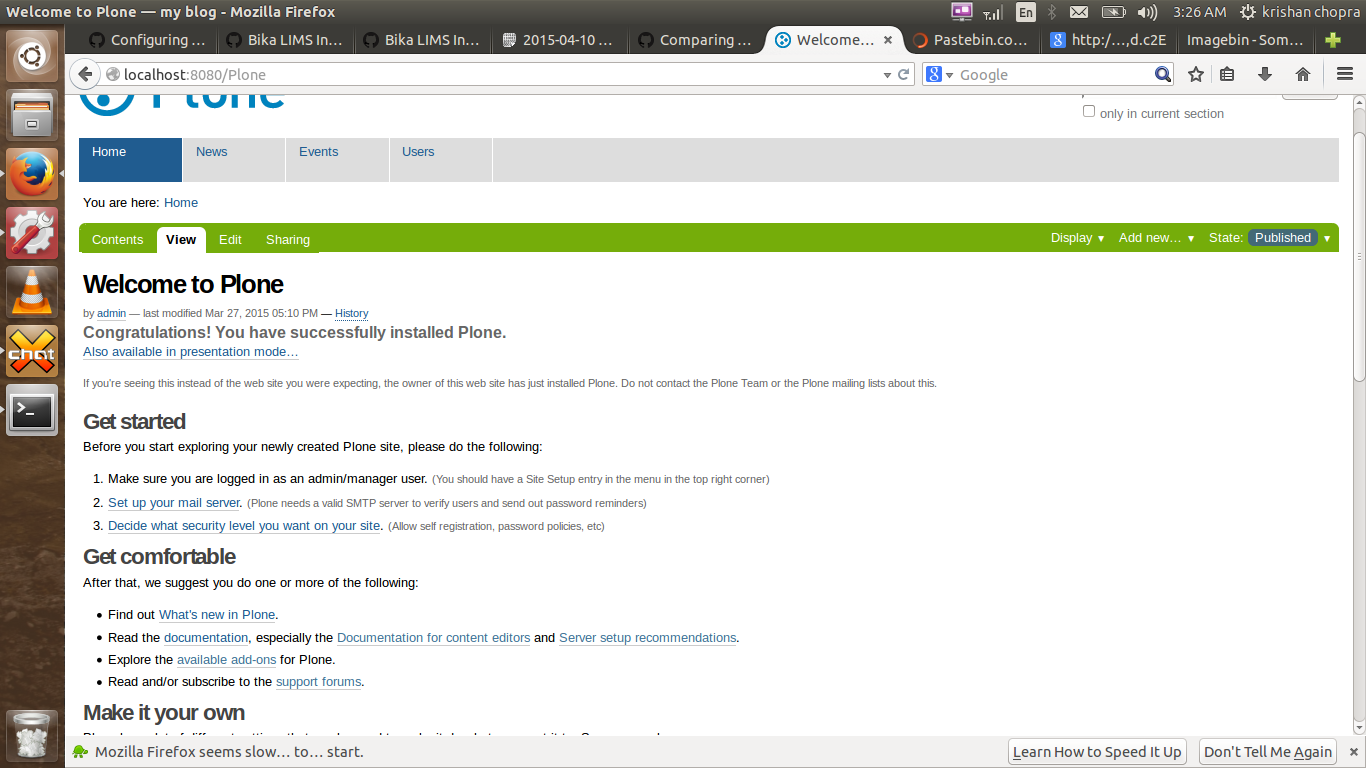Open the 'available add-ons' link
The width and height of the screenshot is (1366, 768).
click(226, 660)
